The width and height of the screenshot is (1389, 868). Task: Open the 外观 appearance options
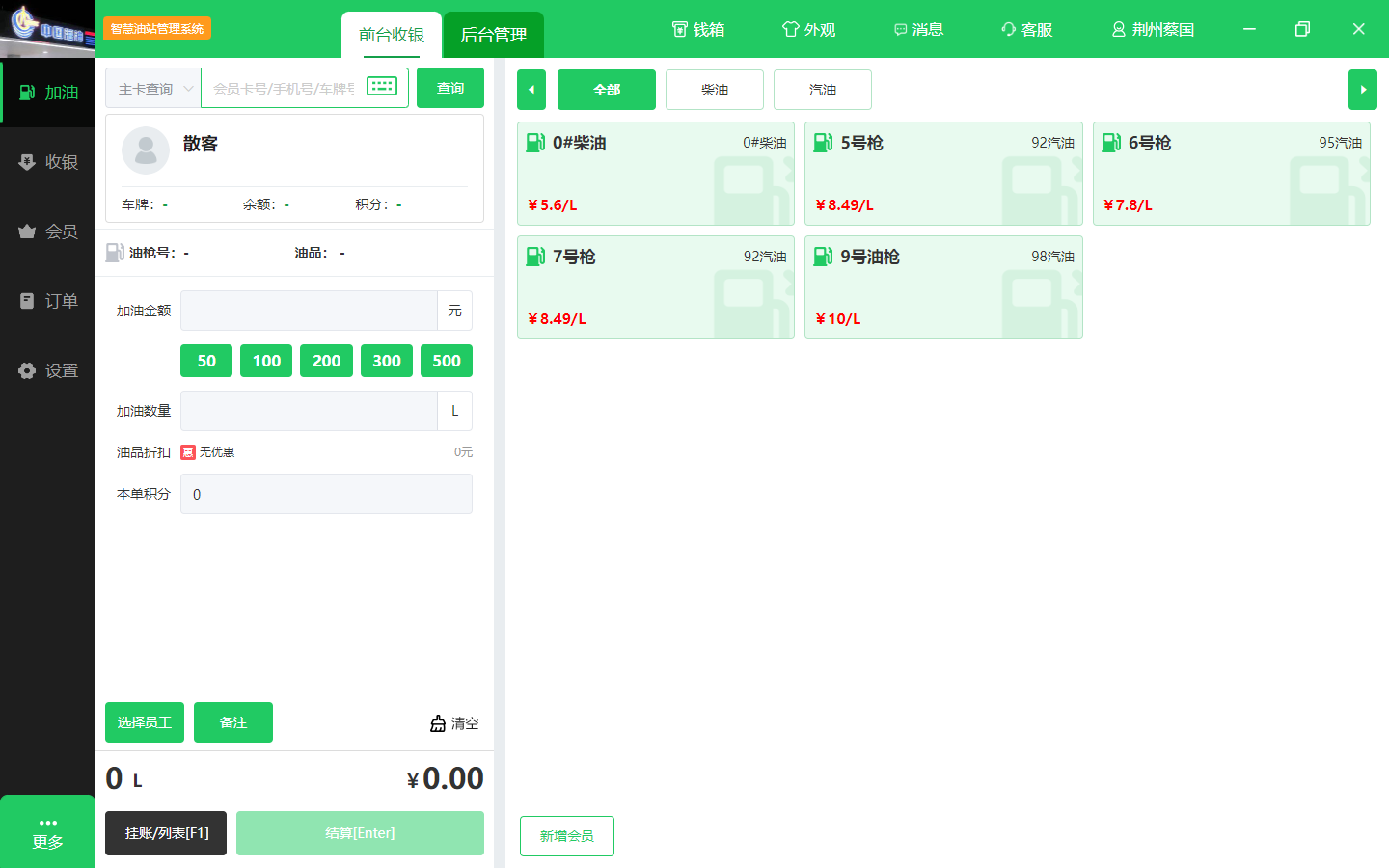808,30
